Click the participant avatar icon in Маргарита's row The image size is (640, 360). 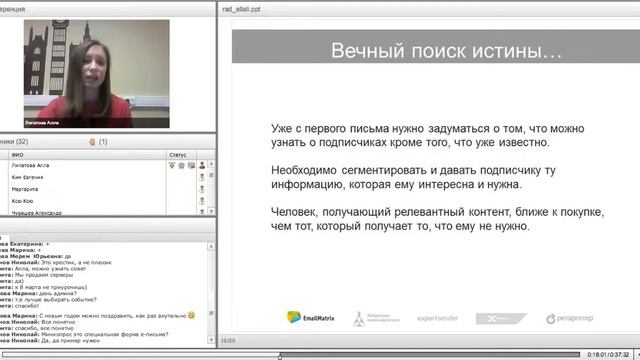point(202,189)
